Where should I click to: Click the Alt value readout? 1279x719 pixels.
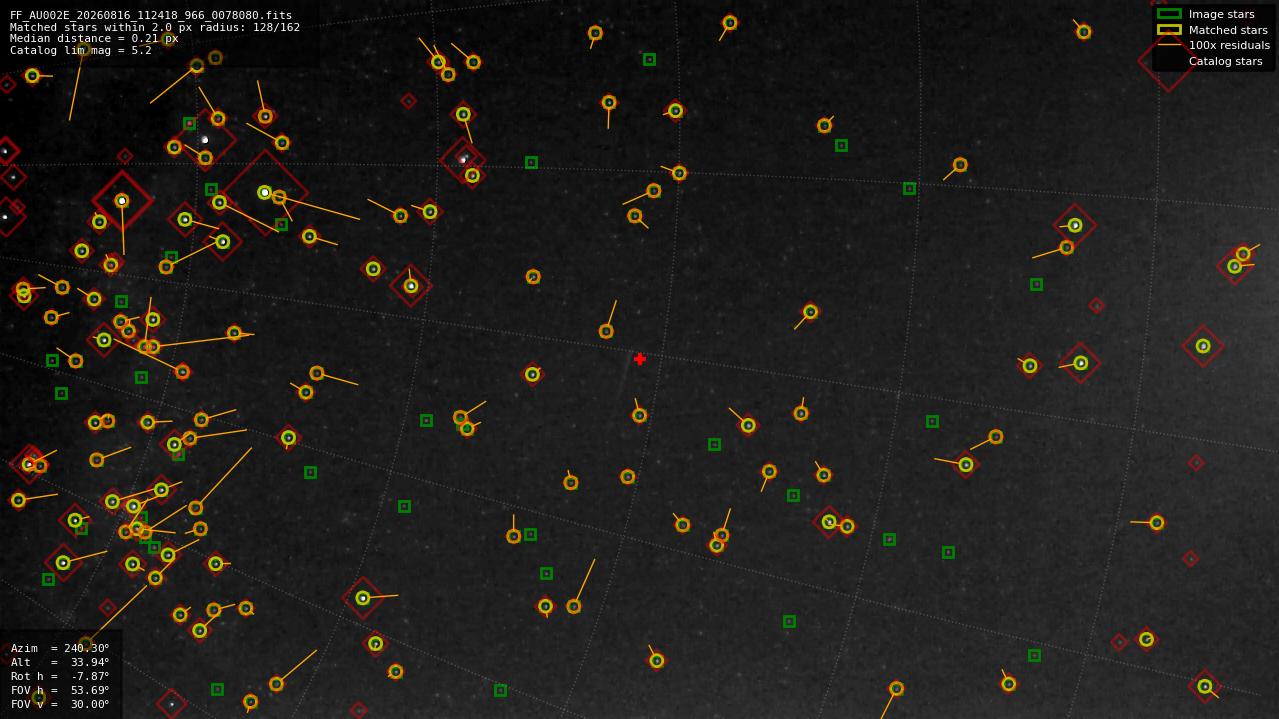tap(60, 662)
